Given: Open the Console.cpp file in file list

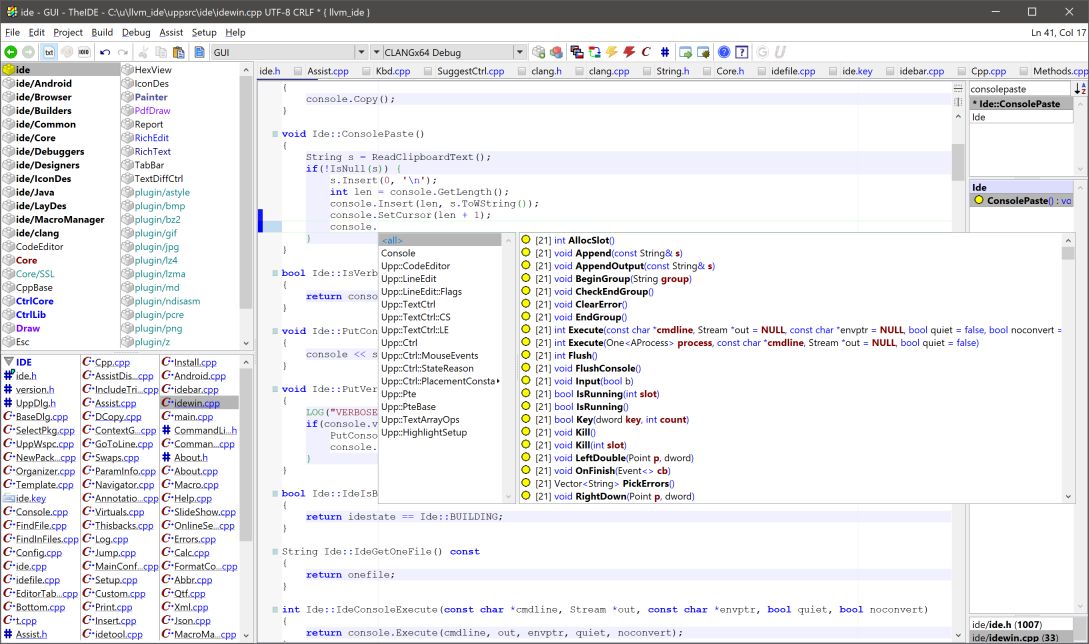Looking at the screenshot, I should [x=41, y=512].
